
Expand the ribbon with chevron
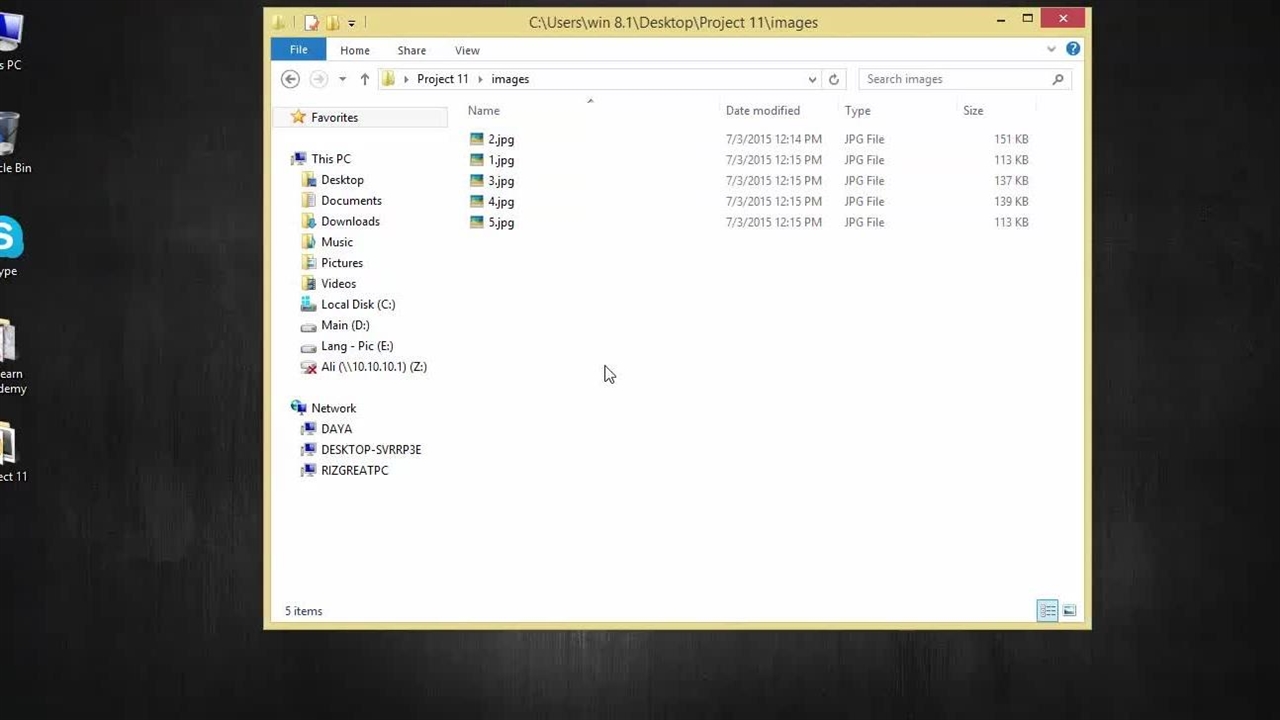pos(1051,49)
